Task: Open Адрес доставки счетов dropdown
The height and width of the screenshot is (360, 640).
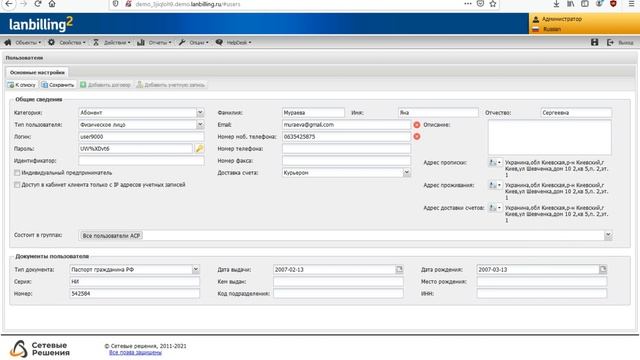Action: pyautogui.click(x=495, y=208)
